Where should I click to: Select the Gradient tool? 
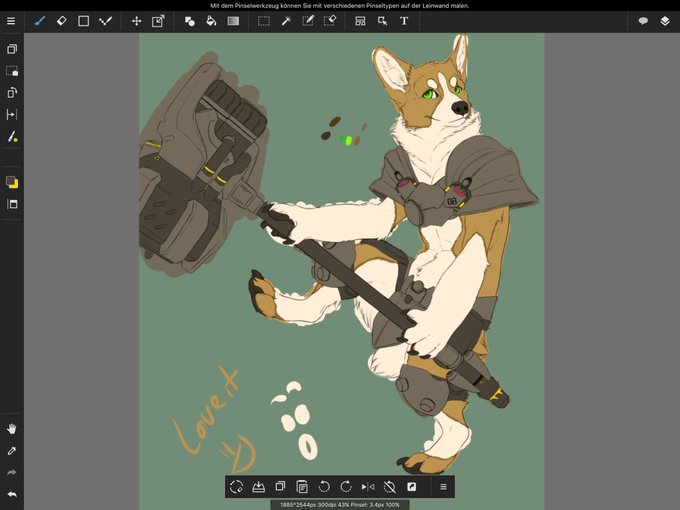(x=233, y=21)
